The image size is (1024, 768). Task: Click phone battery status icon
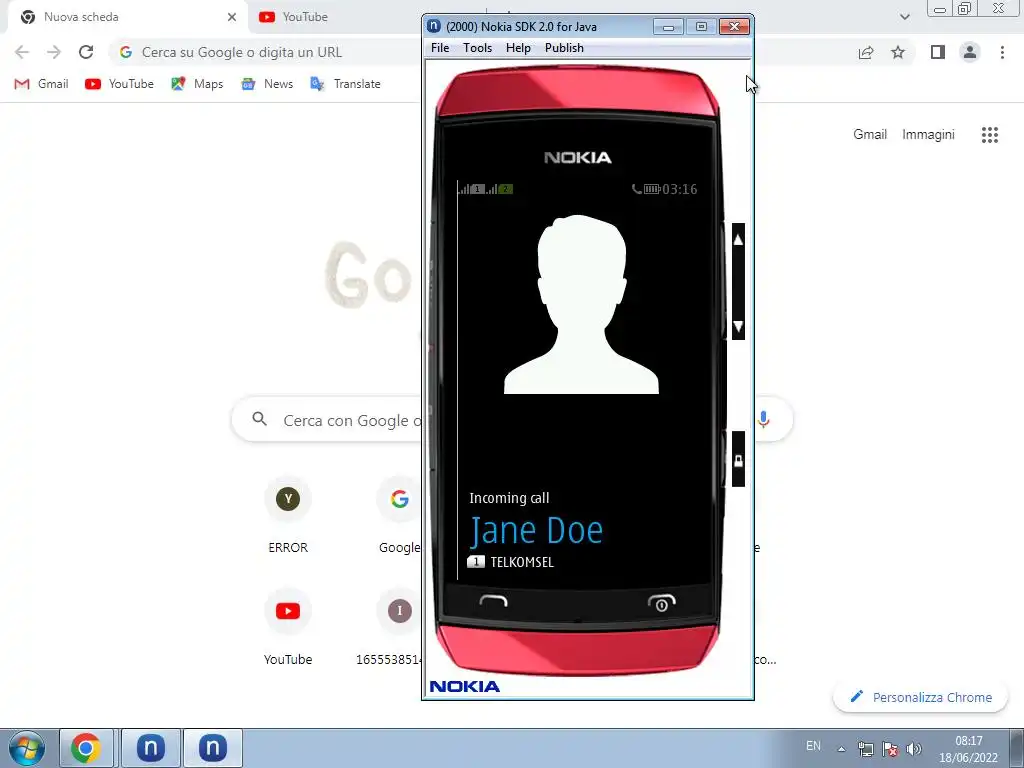coord(652,189)
